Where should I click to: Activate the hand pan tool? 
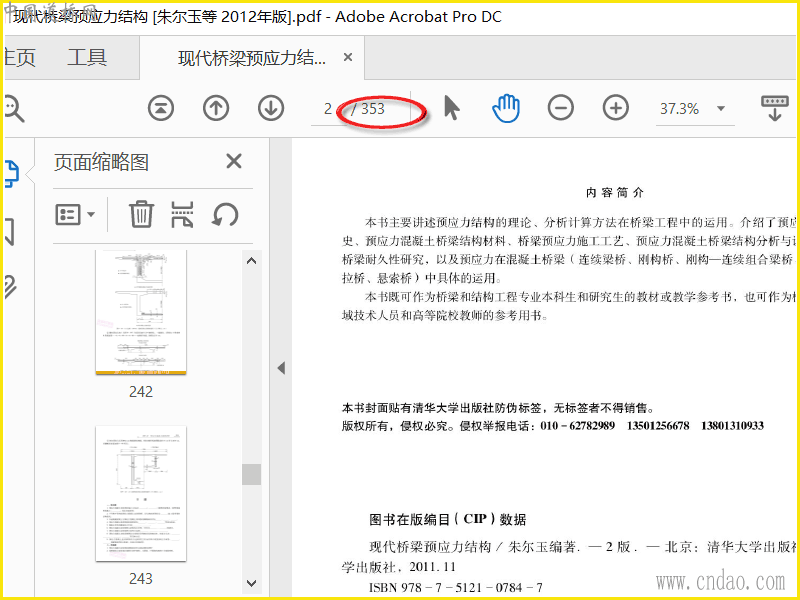(506, 108)
